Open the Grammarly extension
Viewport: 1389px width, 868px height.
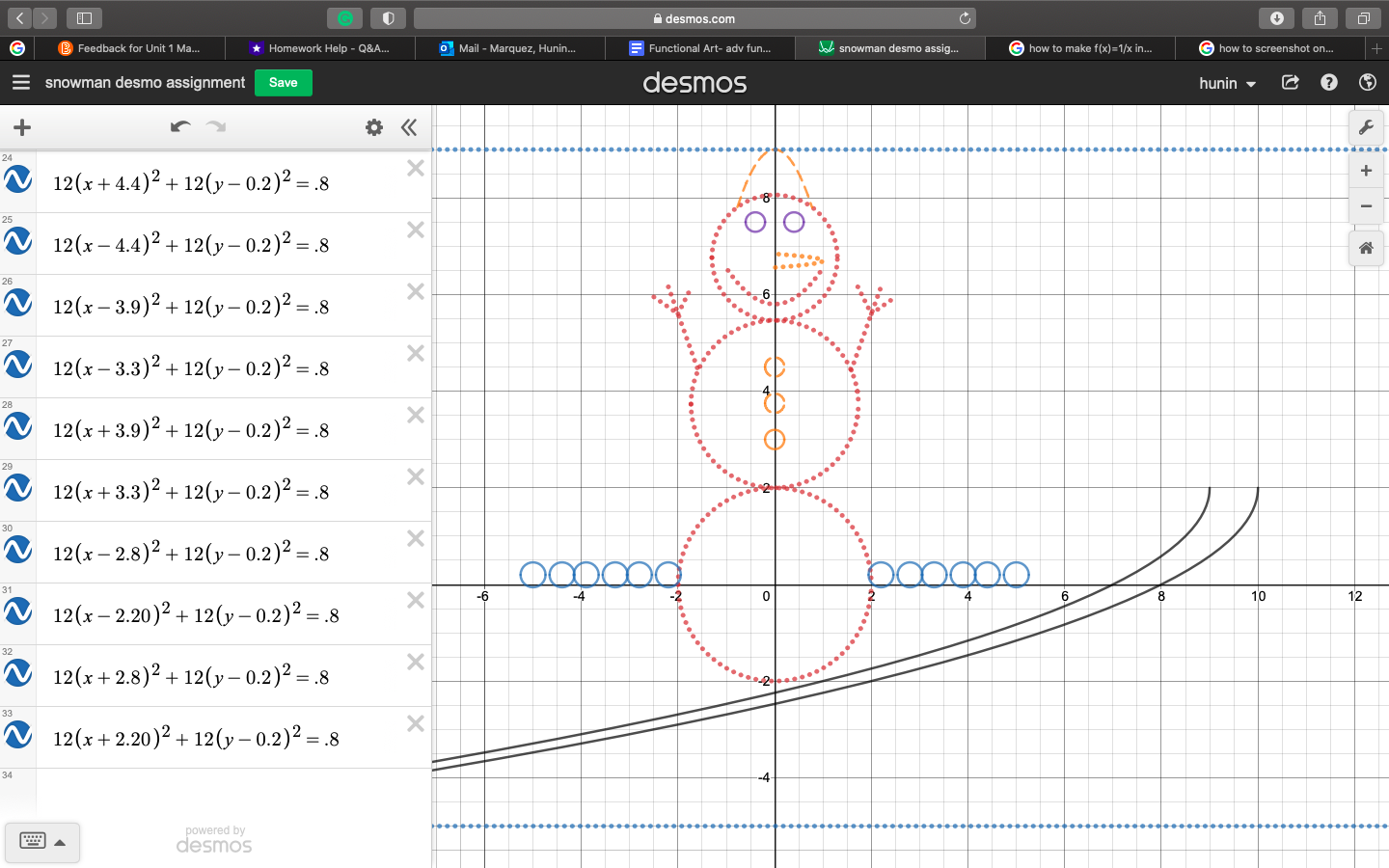coord(344,18)
